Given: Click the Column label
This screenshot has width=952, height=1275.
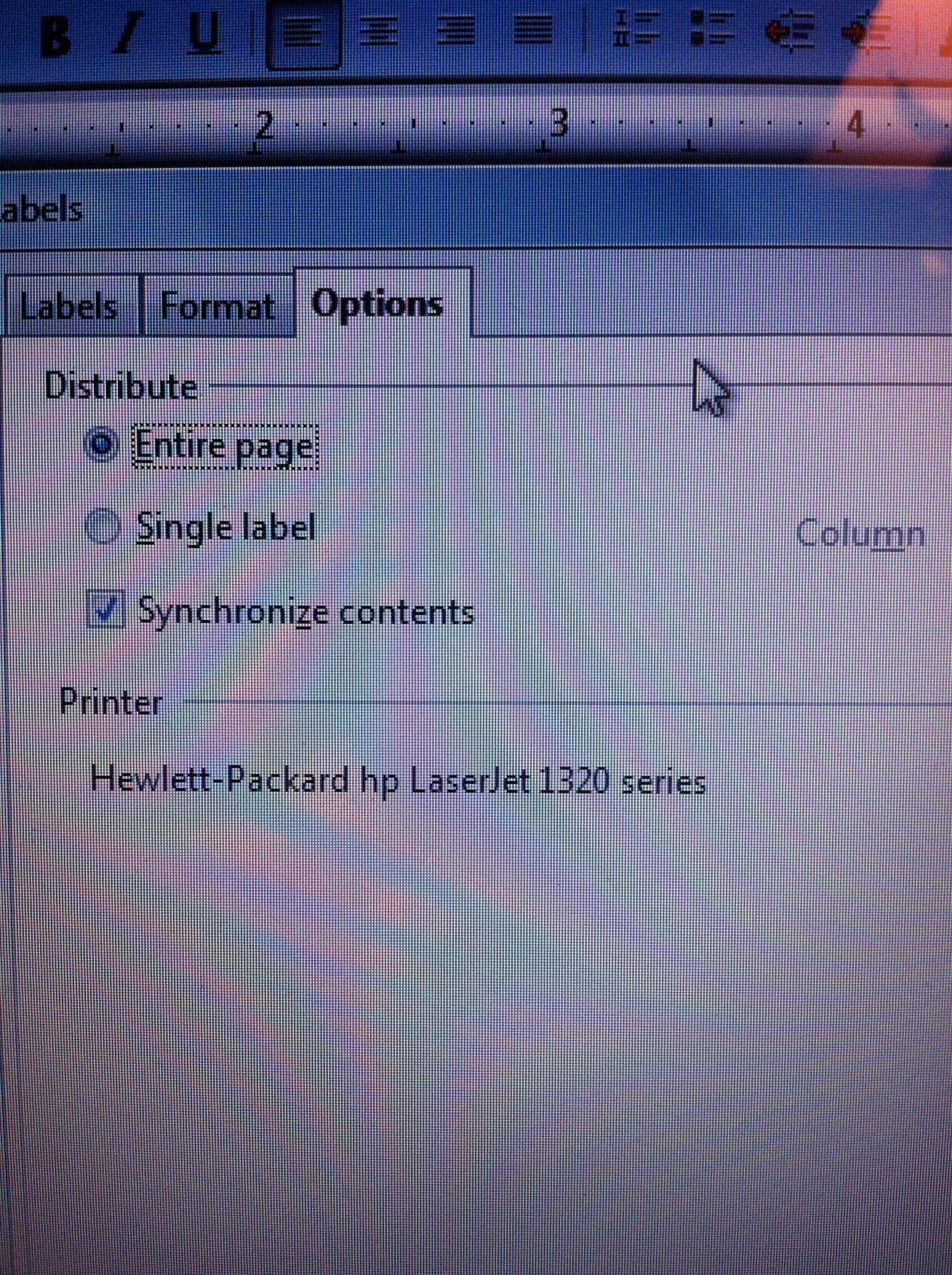Looking at the screenshot, I should [860, 533].
